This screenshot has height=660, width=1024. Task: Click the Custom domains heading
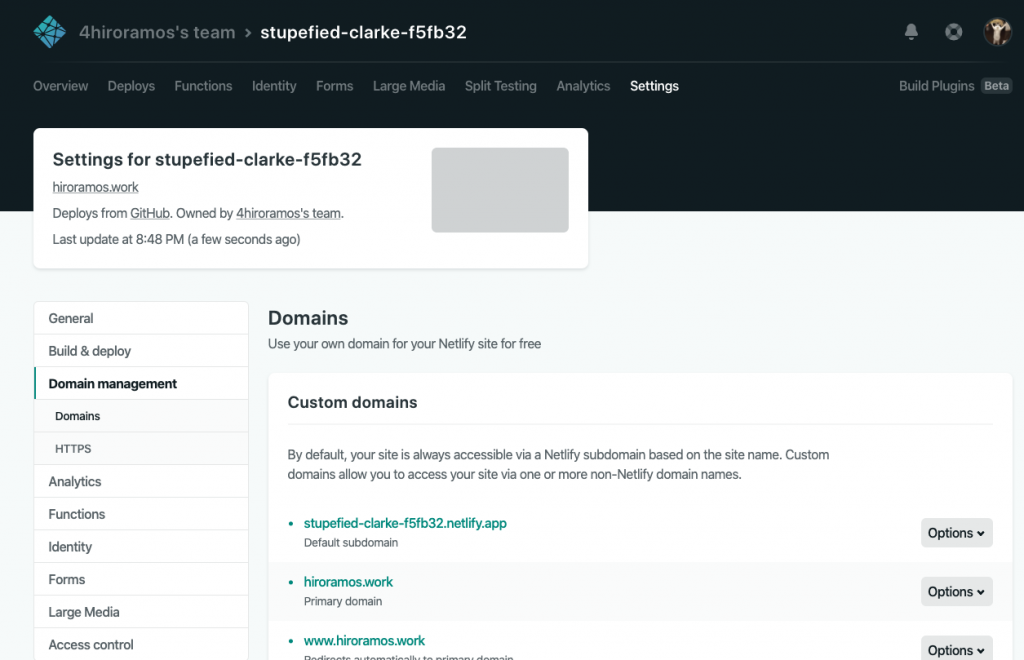coord(352,402)
